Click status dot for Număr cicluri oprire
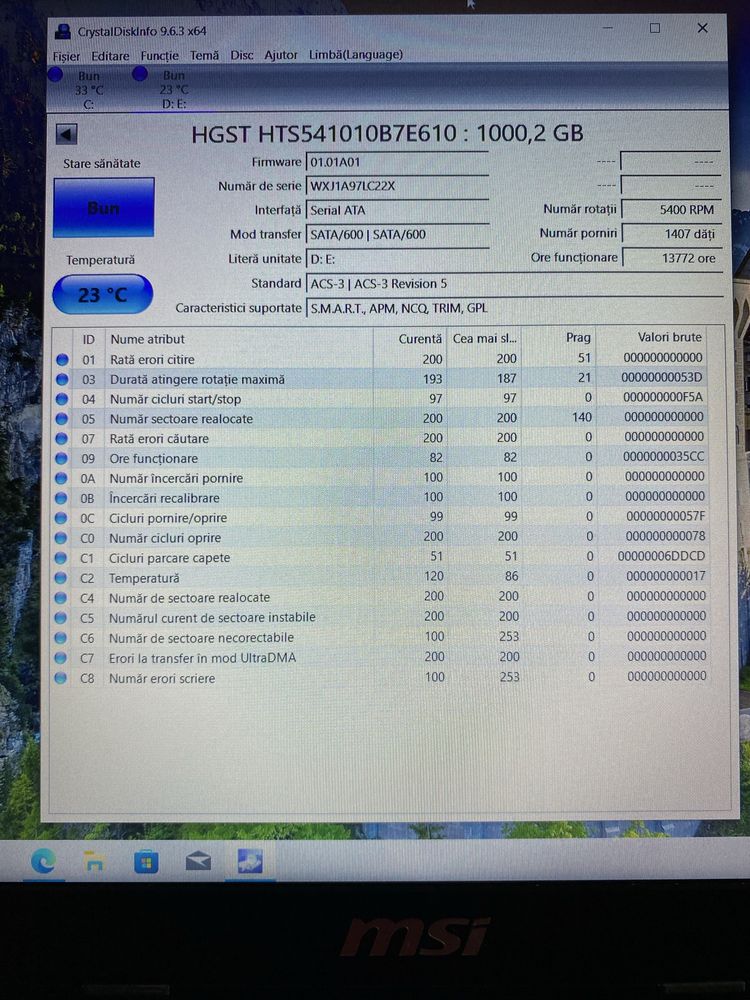 [61, 538]
